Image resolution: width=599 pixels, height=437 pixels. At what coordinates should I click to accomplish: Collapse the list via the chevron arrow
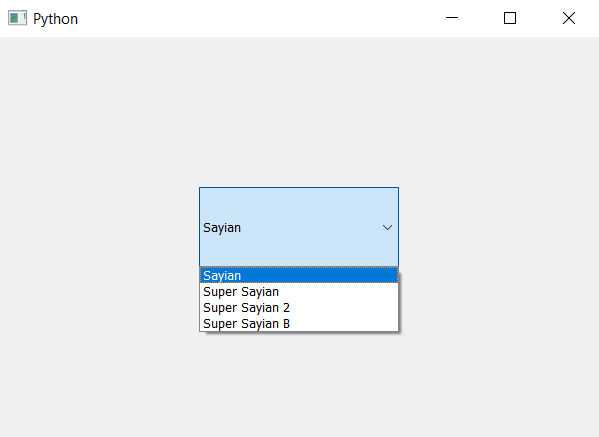[x=387, y=227]
